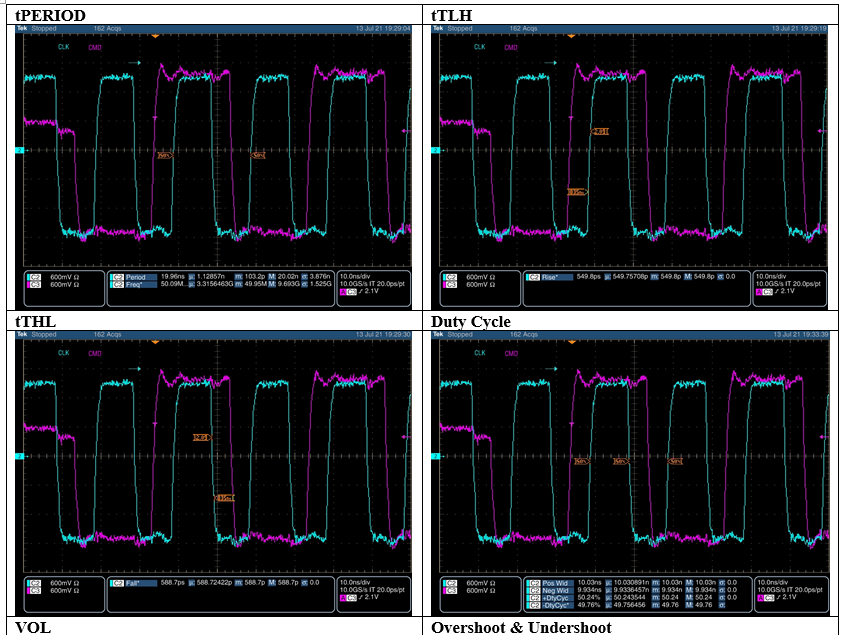The image size is (848, 635).
Task: Click channel 2 ground marker in tPERIOD capture
Action: coord(19,150)
